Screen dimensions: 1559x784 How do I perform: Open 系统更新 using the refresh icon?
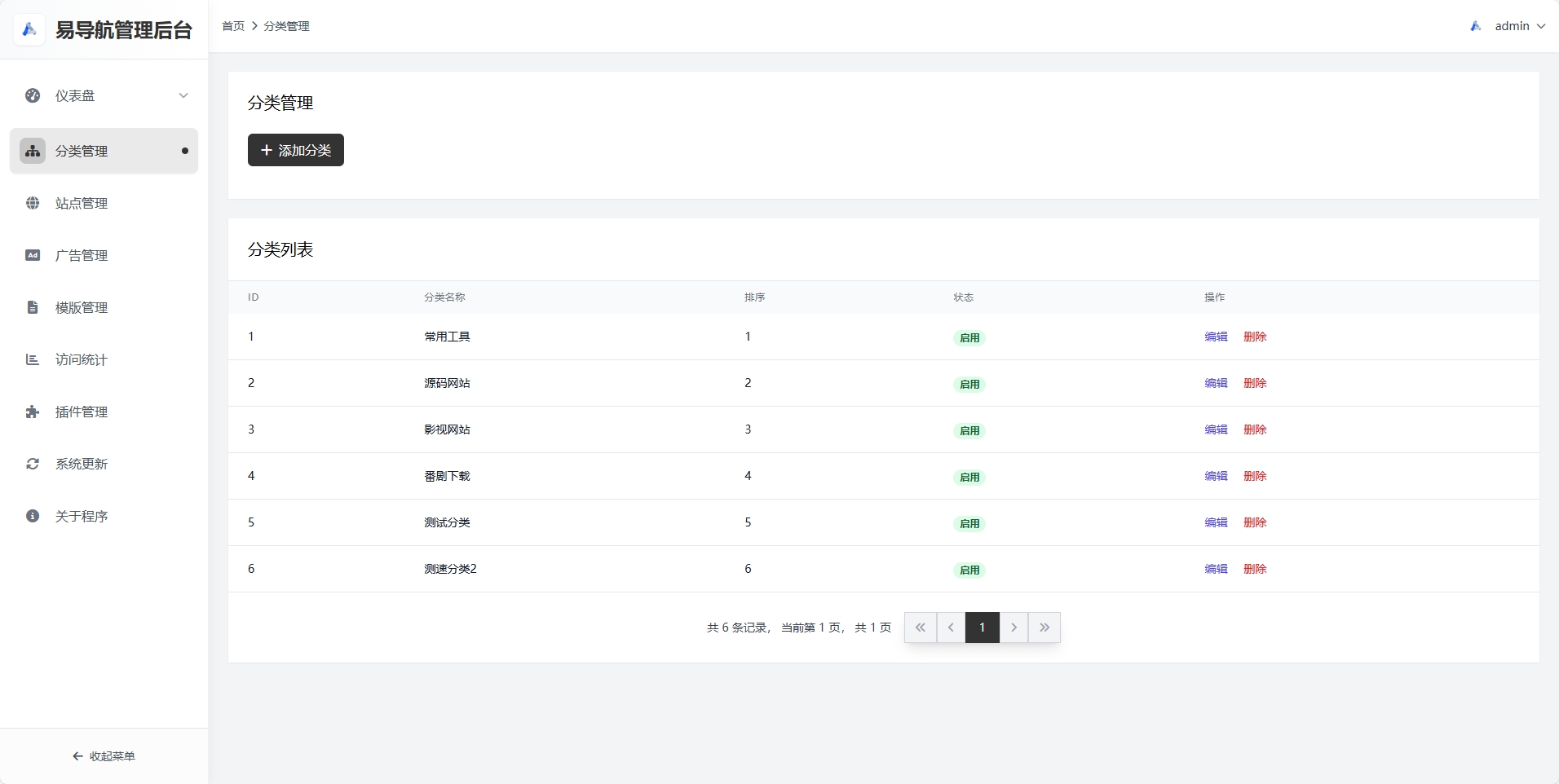pos(32,464)
